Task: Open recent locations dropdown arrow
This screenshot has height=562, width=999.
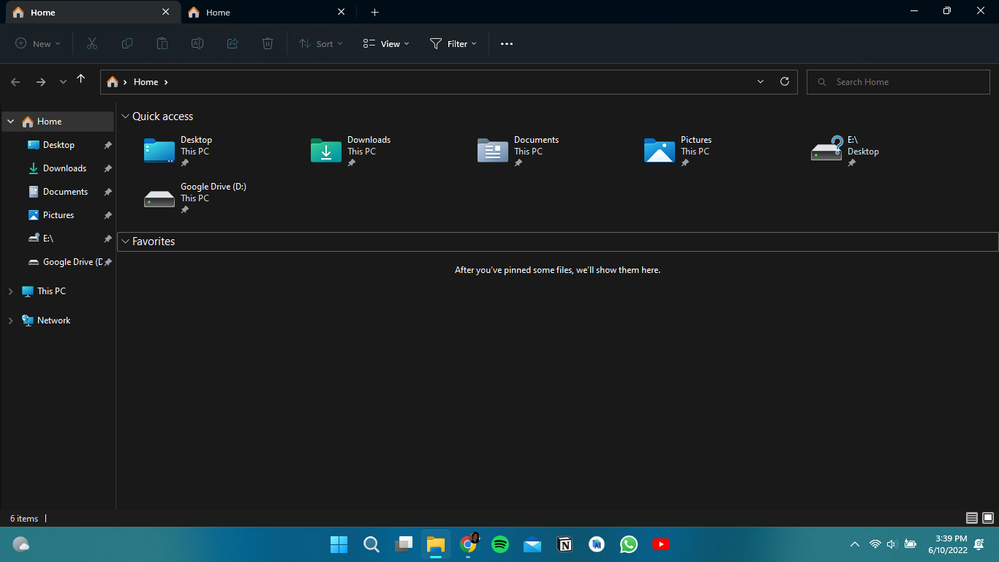Action: coord(62,82)
